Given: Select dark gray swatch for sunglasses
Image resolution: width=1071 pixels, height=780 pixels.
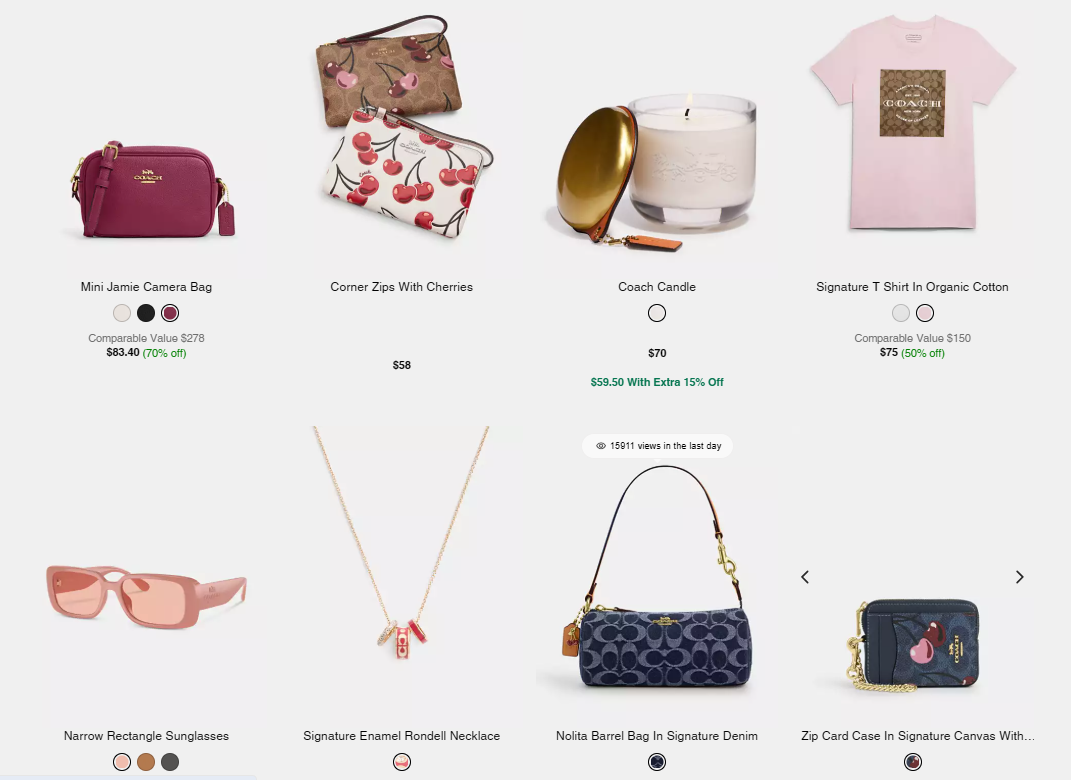Looking at the screenshot, I should click(170, 762).
